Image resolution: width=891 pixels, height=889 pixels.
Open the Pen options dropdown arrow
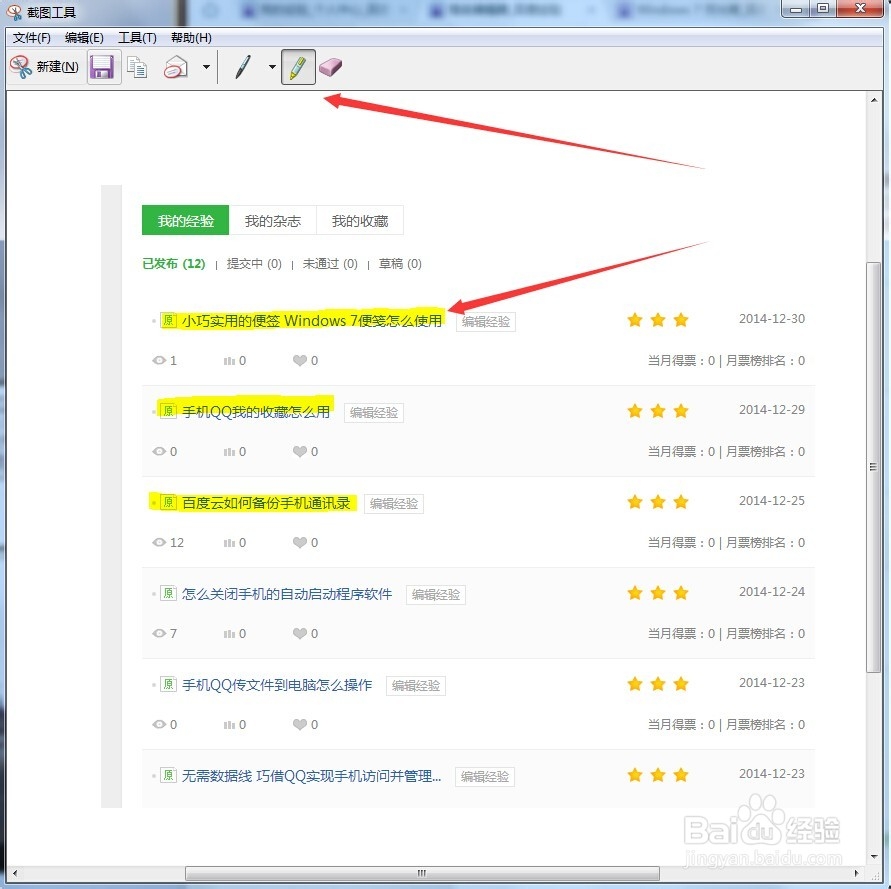click(x=272, y=67)
